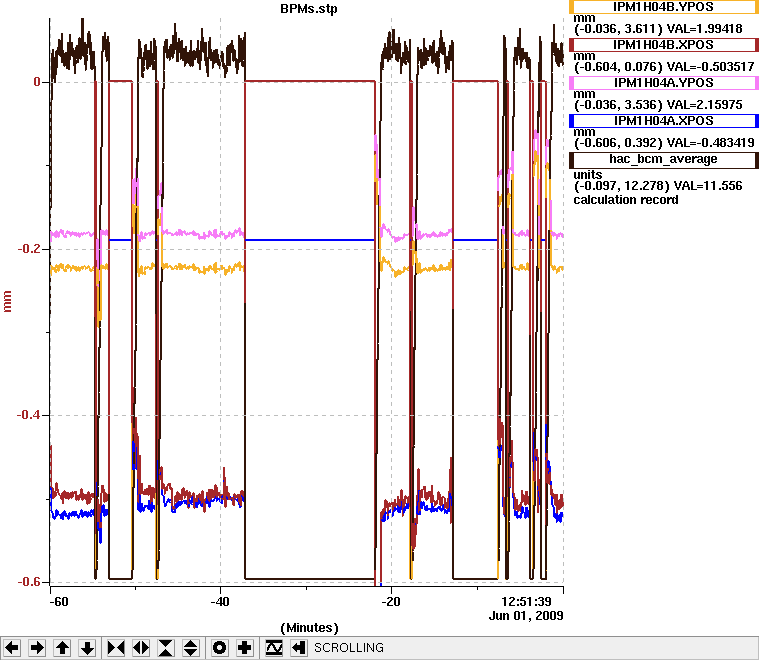Select the IPM1H04A.XPOS legend entry
The width and height of the screenshot is (759, 660).
click(x=664, y=121)
